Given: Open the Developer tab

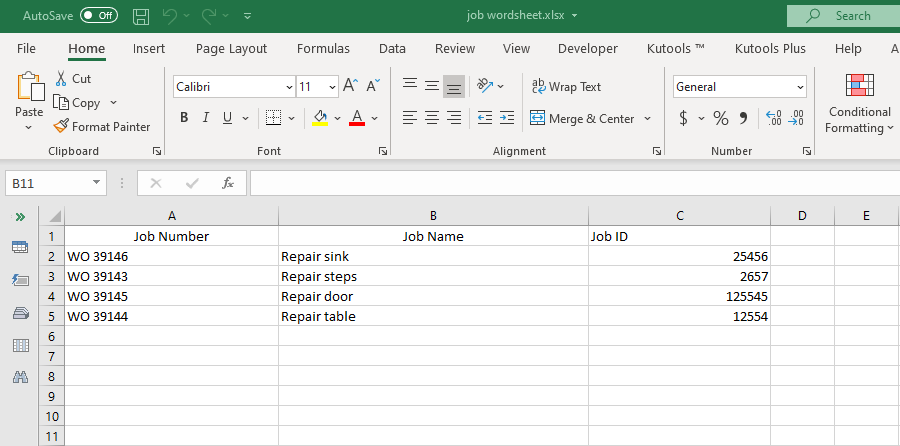Looking at the screenshot, I should 588,49.
